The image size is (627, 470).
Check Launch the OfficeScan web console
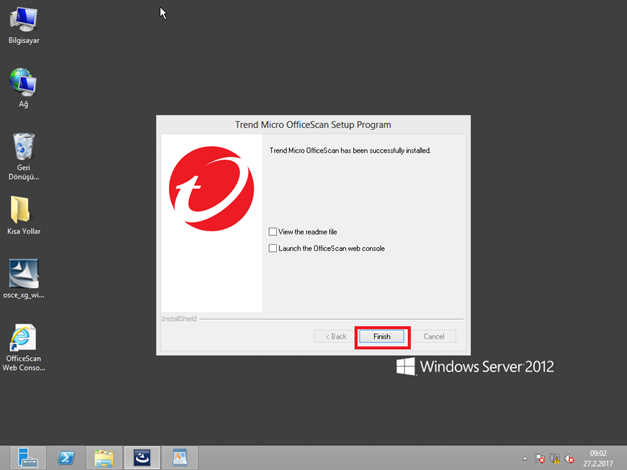pyautogui.click(x=273, y=248)
